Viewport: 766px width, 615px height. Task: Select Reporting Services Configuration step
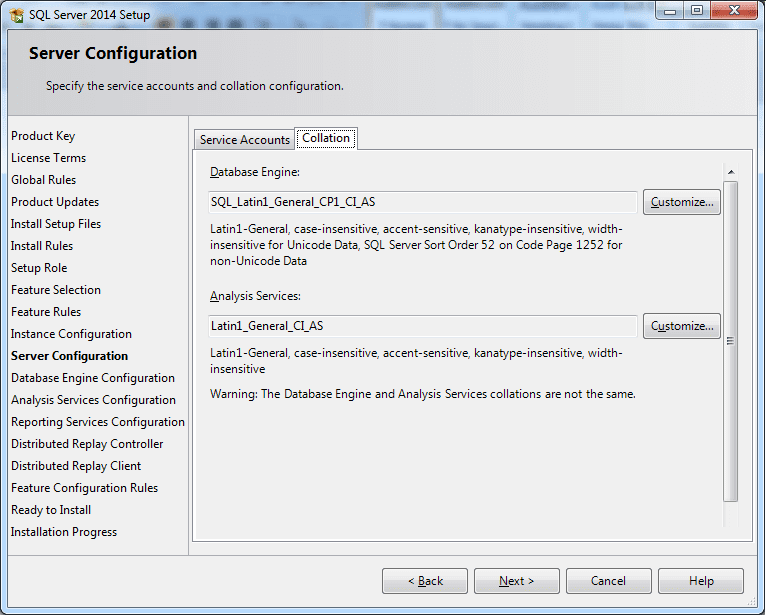point(98,422)
